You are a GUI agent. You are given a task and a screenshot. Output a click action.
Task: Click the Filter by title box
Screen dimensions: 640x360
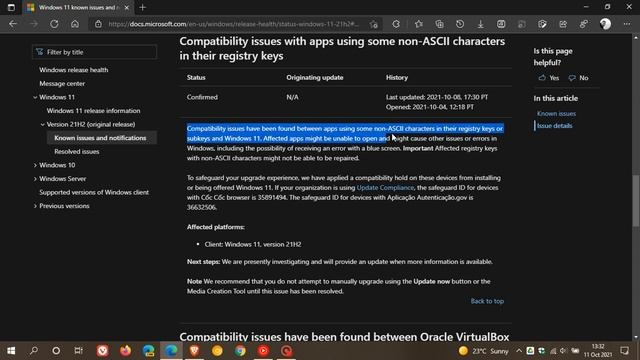pyautogui.click(x=94, y=52)
